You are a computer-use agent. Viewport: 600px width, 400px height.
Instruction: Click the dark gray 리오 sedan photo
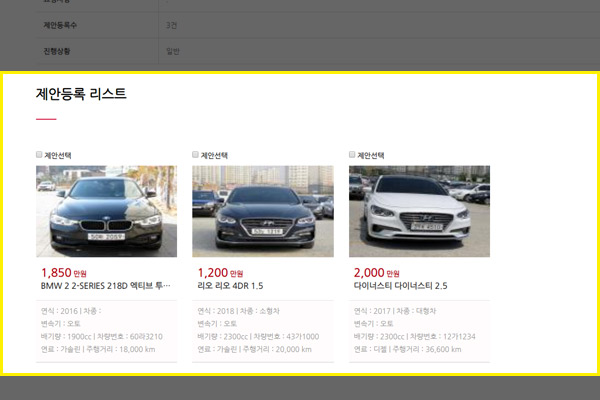click(x=262, y=211)
